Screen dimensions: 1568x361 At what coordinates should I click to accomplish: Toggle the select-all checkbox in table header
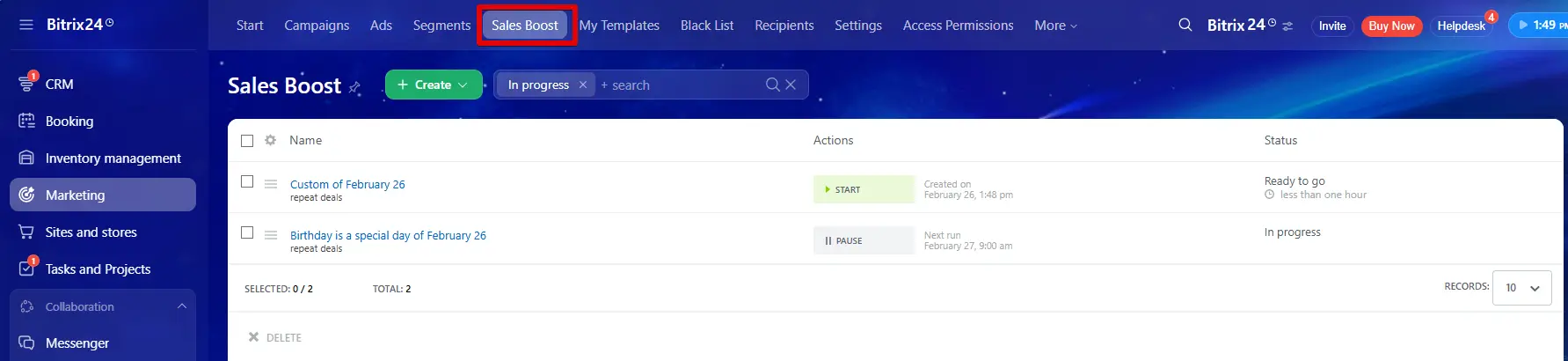point(247,141)
